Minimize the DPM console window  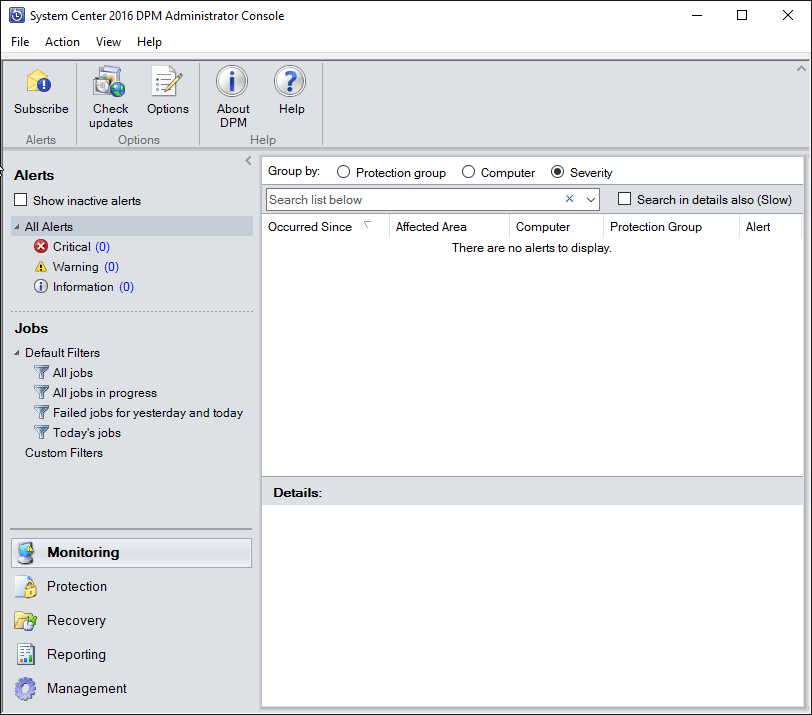pyautogui.click(x=697, y=16)
